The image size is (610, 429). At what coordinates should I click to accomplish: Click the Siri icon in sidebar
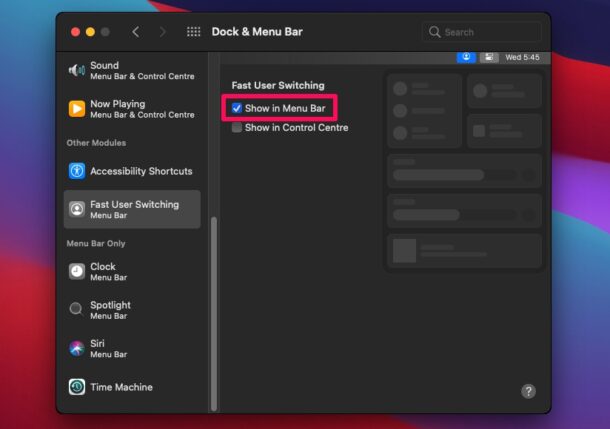pyautogui.click(x=77, y=348)
